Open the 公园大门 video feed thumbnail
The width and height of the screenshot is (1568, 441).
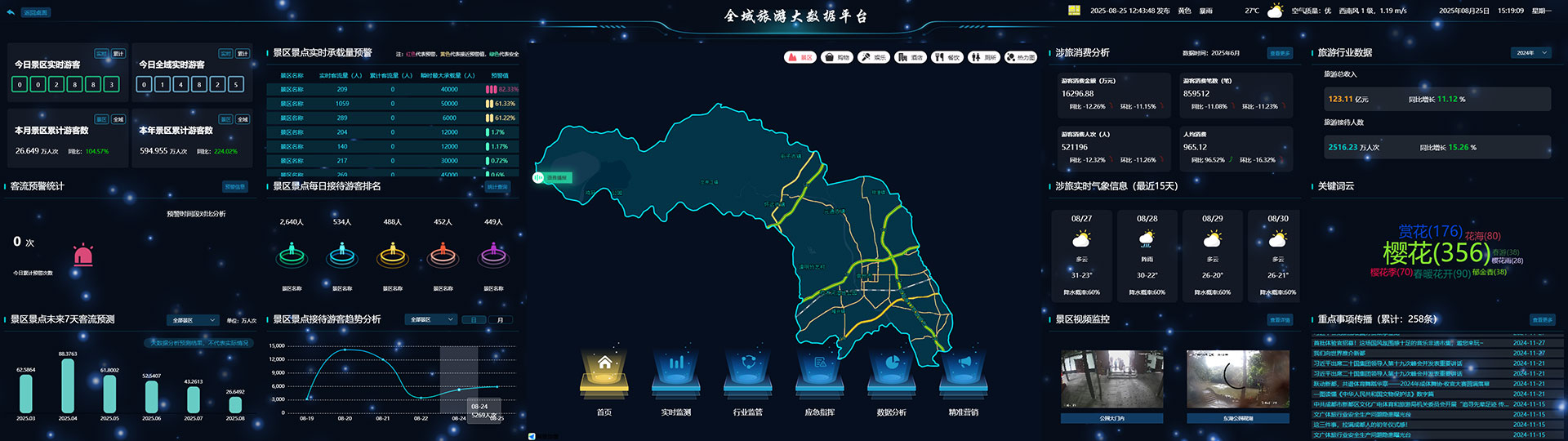(1111, 379)
